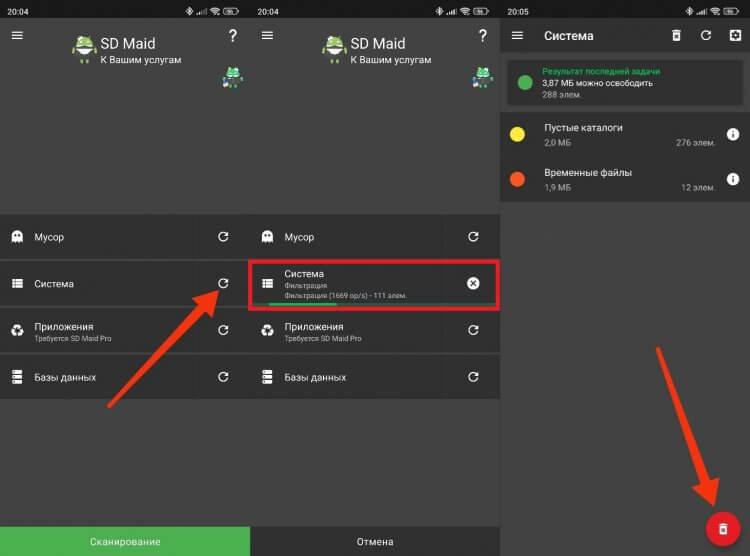Viewport: 750px width, 556px height.
Task: Refresh Базы данных in first screen
Action: (223, 377)
